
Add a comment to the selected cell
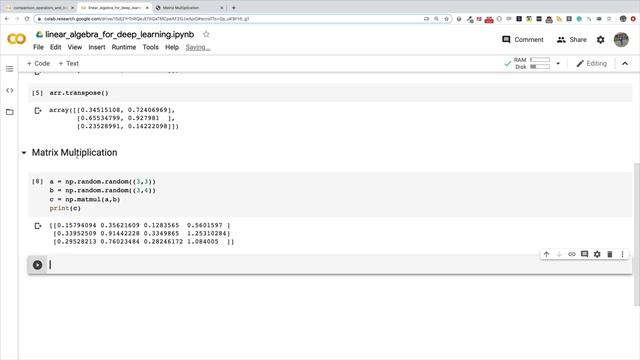(584, 254)
